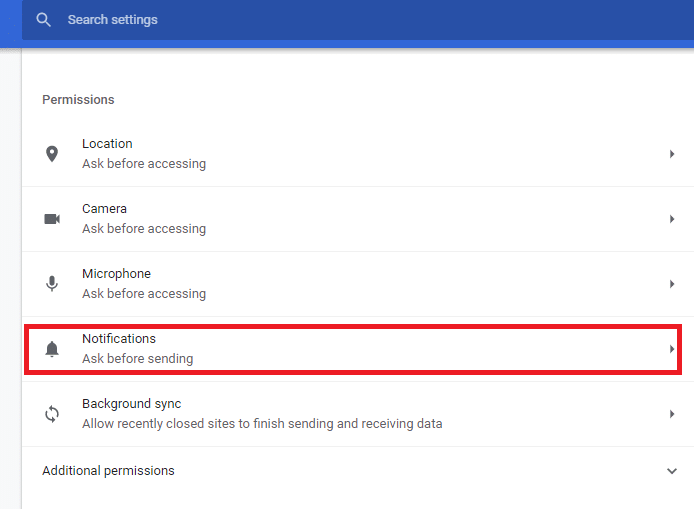Select the Camera permission label

point(104,209)
